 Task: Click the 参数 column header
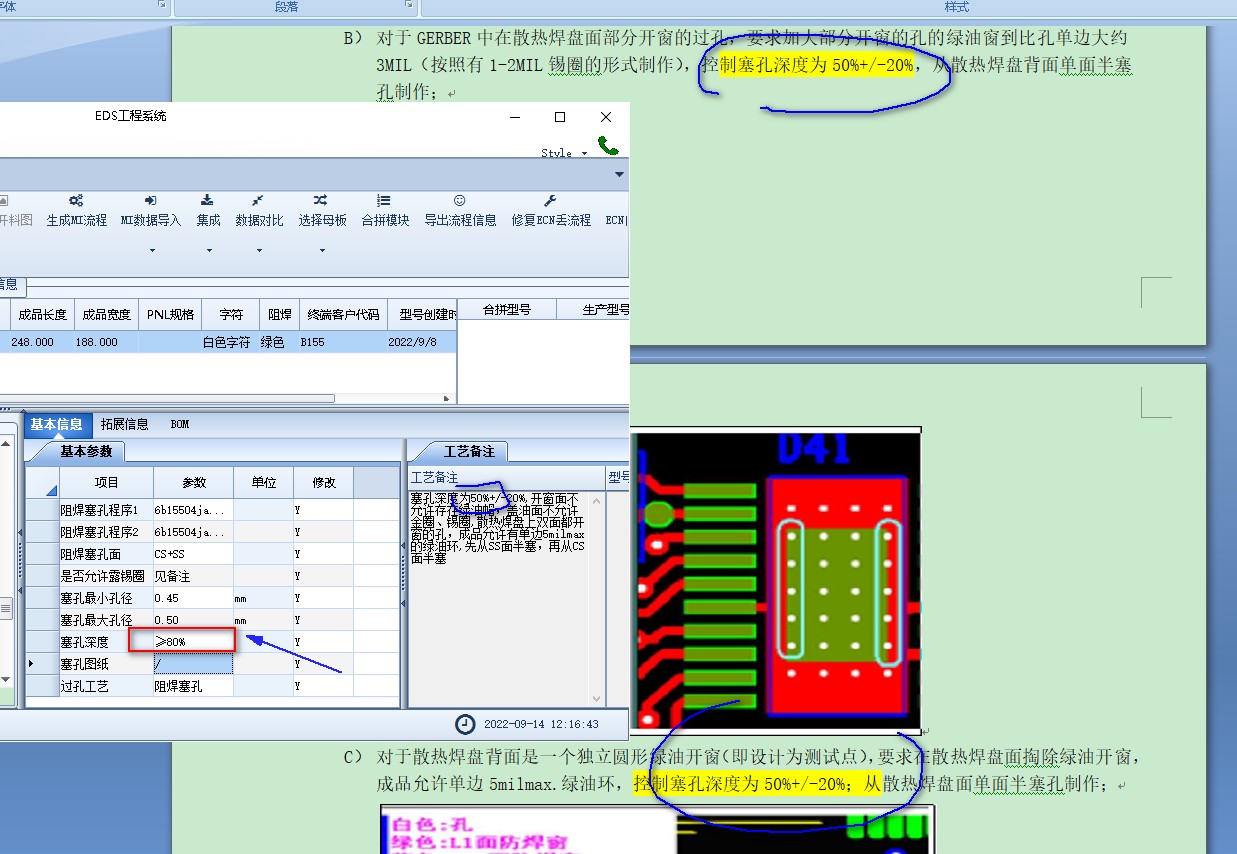[193, 482]
